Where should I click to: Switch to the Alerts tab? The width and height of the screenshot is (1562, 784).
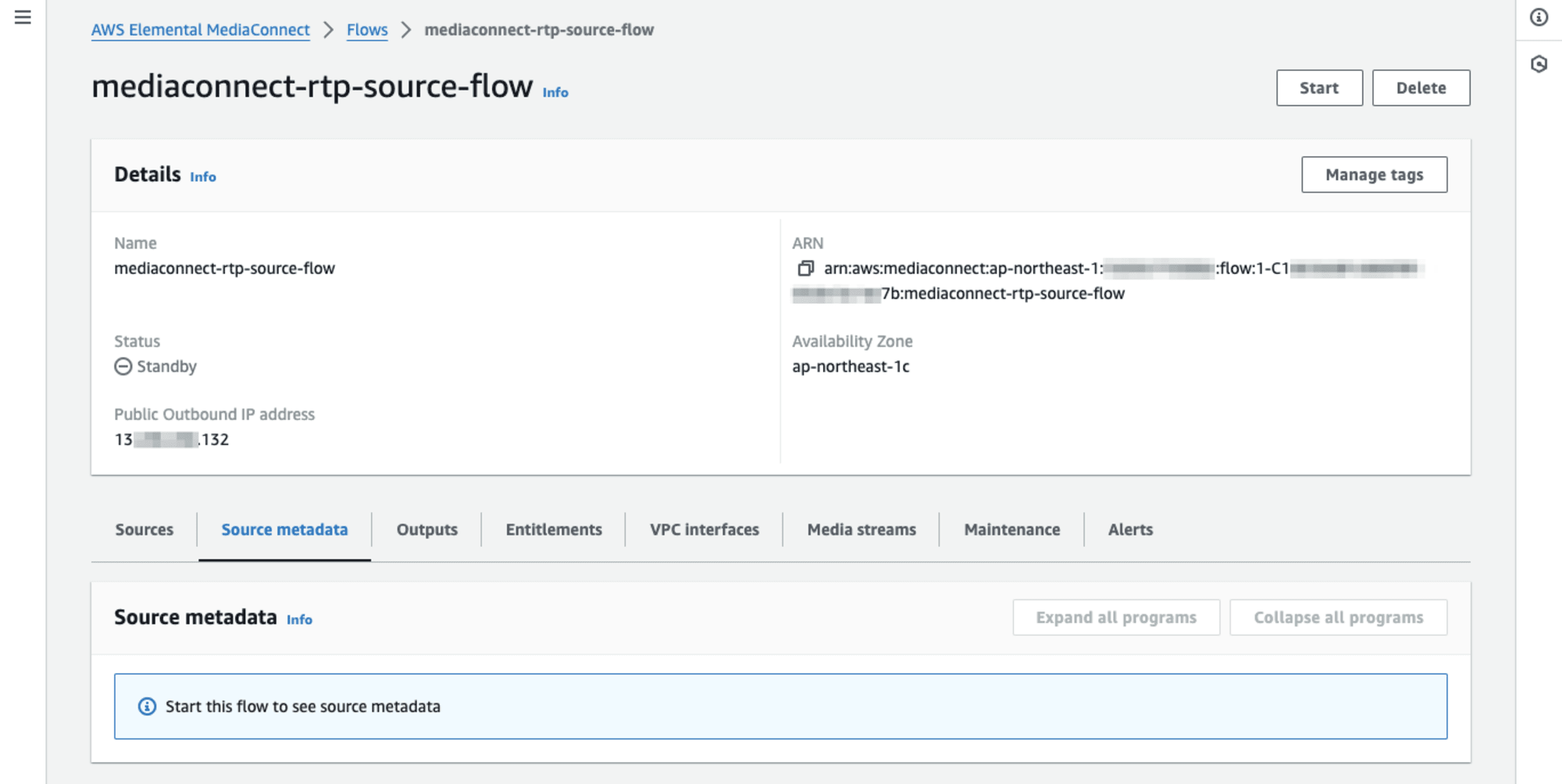(x=1130, y=529)
